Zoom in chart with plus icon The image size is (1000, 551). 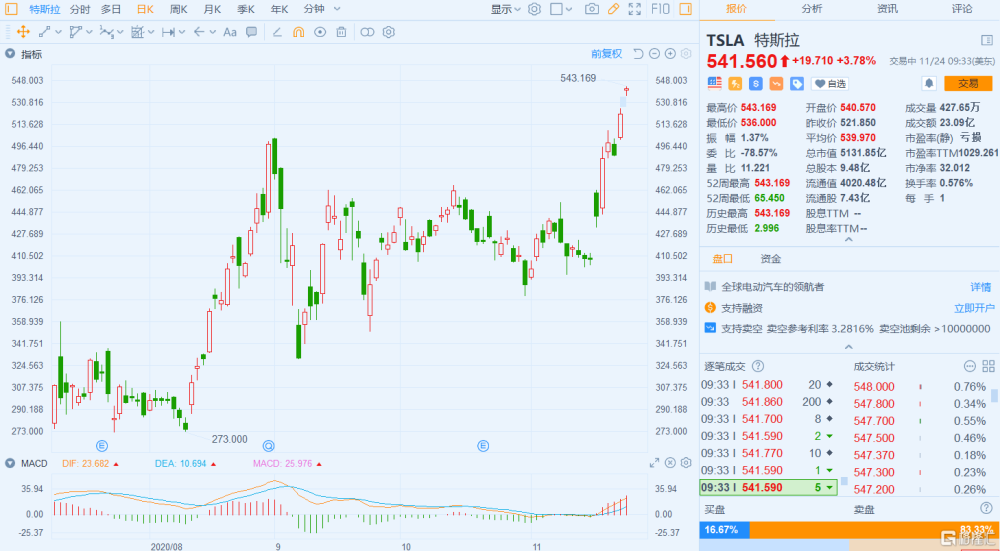coord(670,54)
